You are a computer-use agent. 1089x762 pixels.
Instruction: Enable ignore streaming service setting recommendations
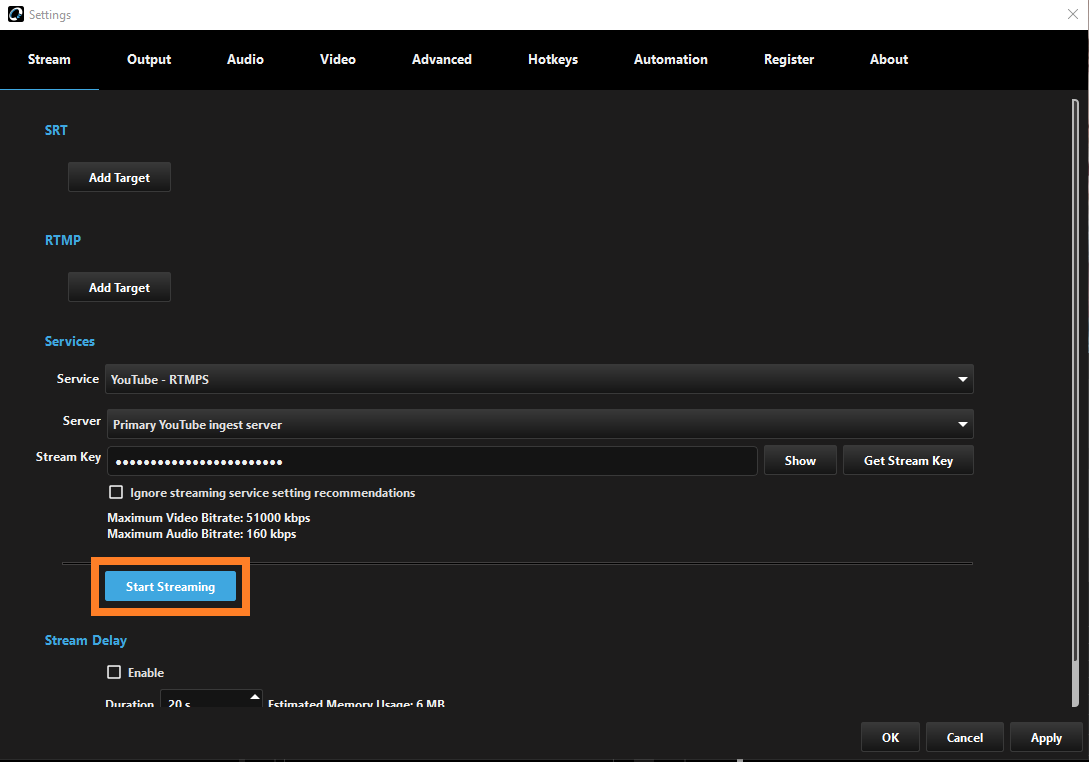(x=116, y=493)
